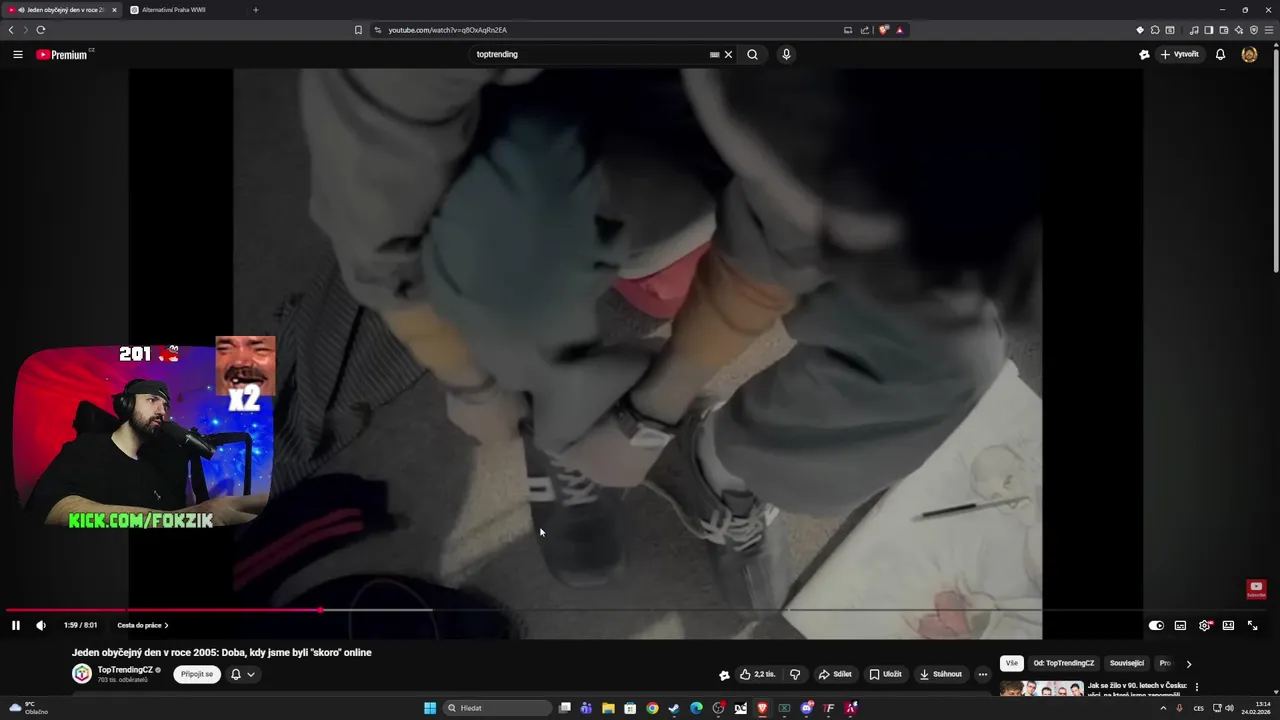Reload the page
This screenshot has height=720, width=1280.
coord(41,30)
